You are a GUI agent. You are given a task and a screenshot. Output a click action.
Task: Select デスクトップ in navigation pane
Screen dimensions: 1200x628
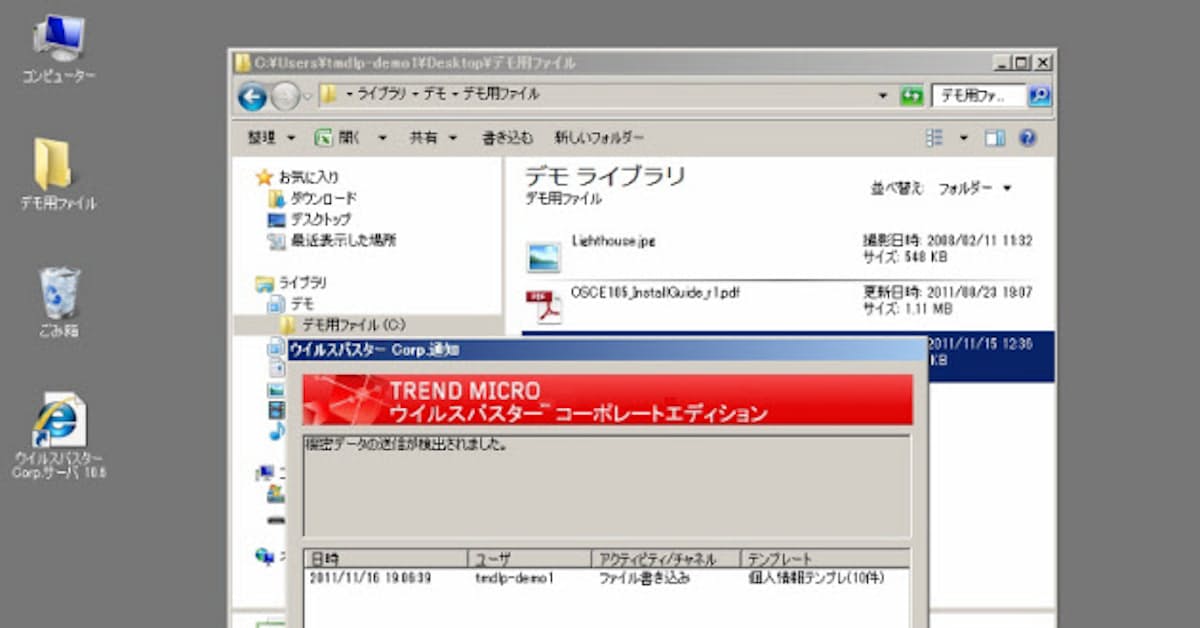pos(320,219)
